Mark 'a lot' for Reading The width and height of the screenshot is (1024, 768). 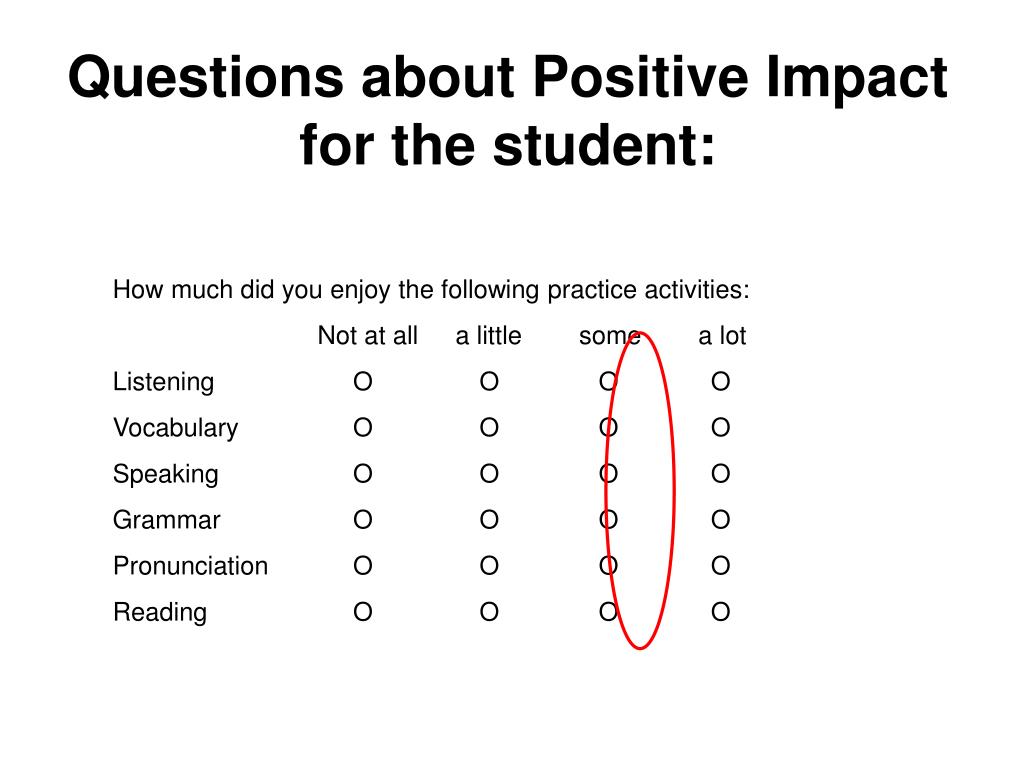point(720,612)
